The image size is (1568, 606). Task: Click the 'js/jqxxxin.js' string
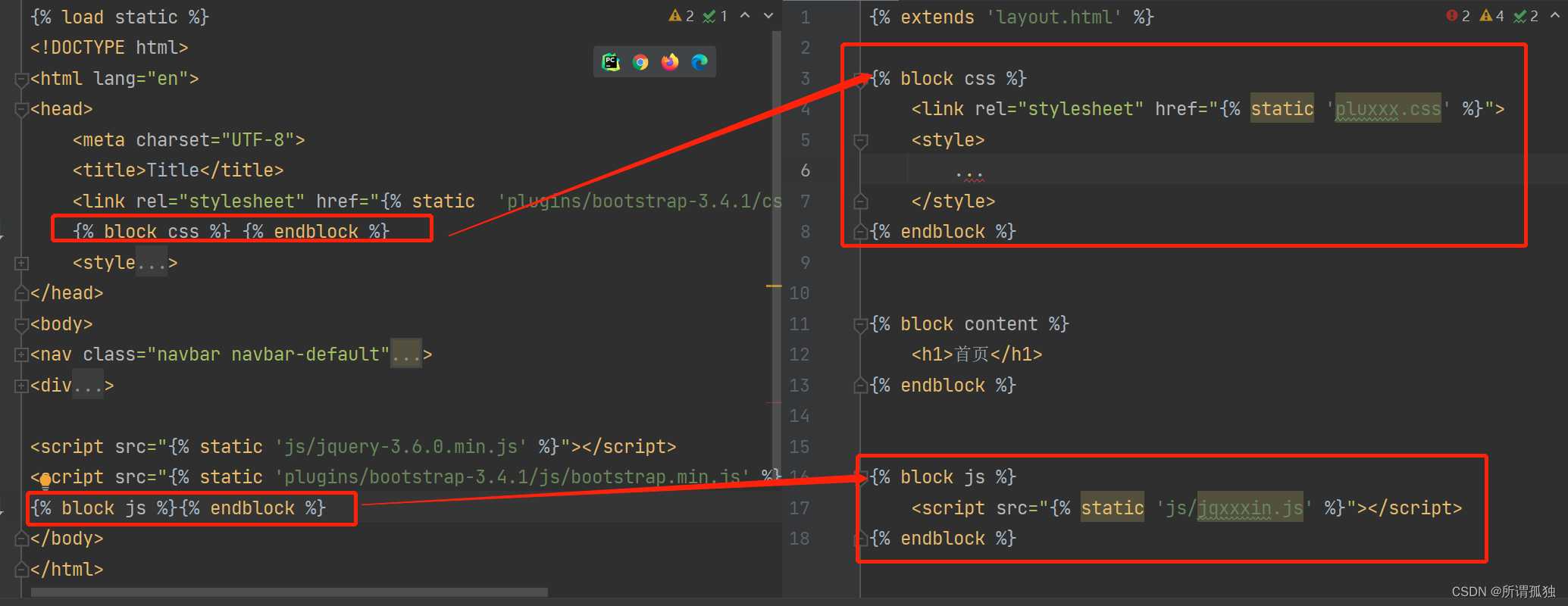(1235, 508)
